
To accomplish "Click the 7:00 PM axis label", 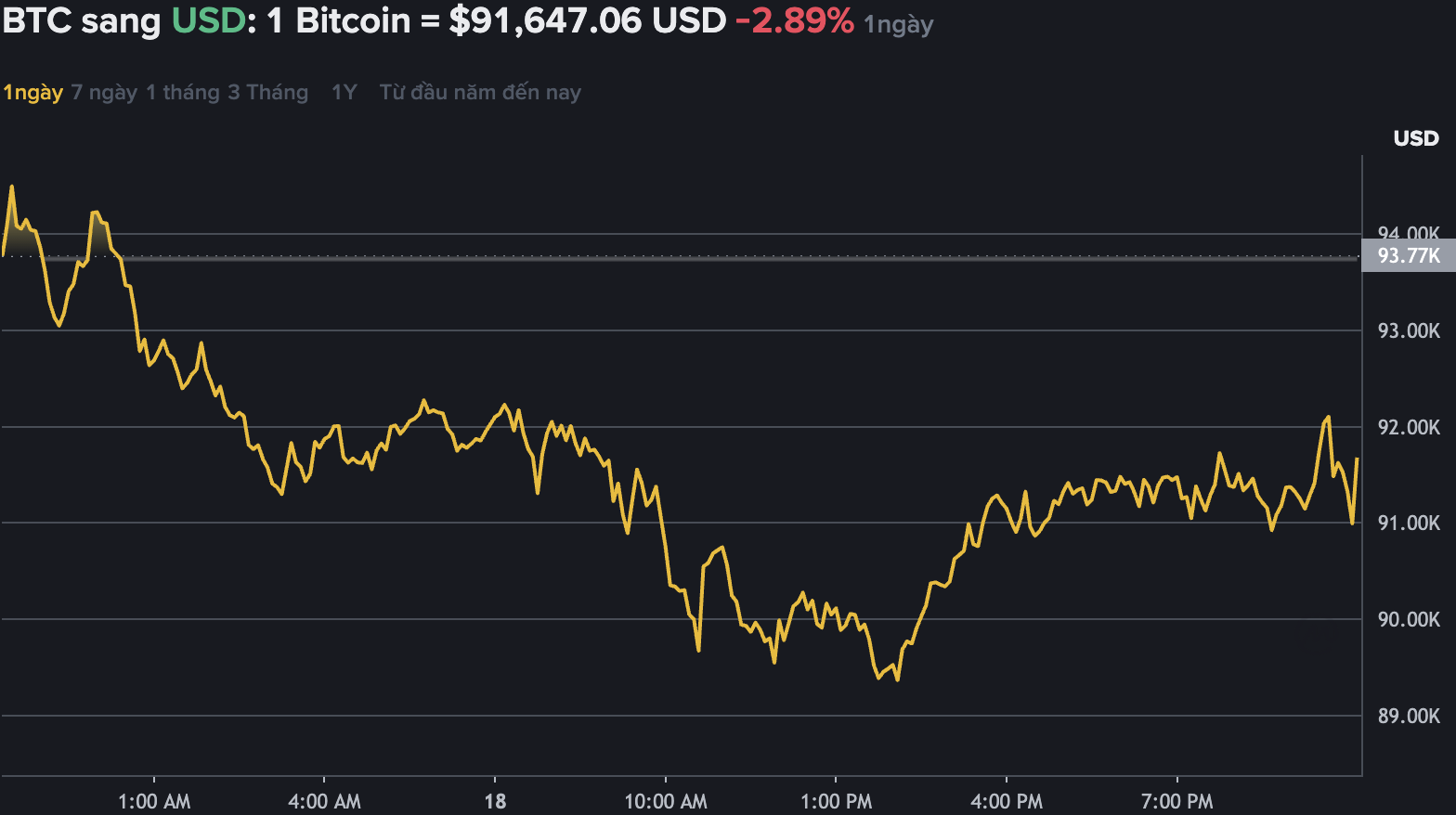I will pos(1177,800).
